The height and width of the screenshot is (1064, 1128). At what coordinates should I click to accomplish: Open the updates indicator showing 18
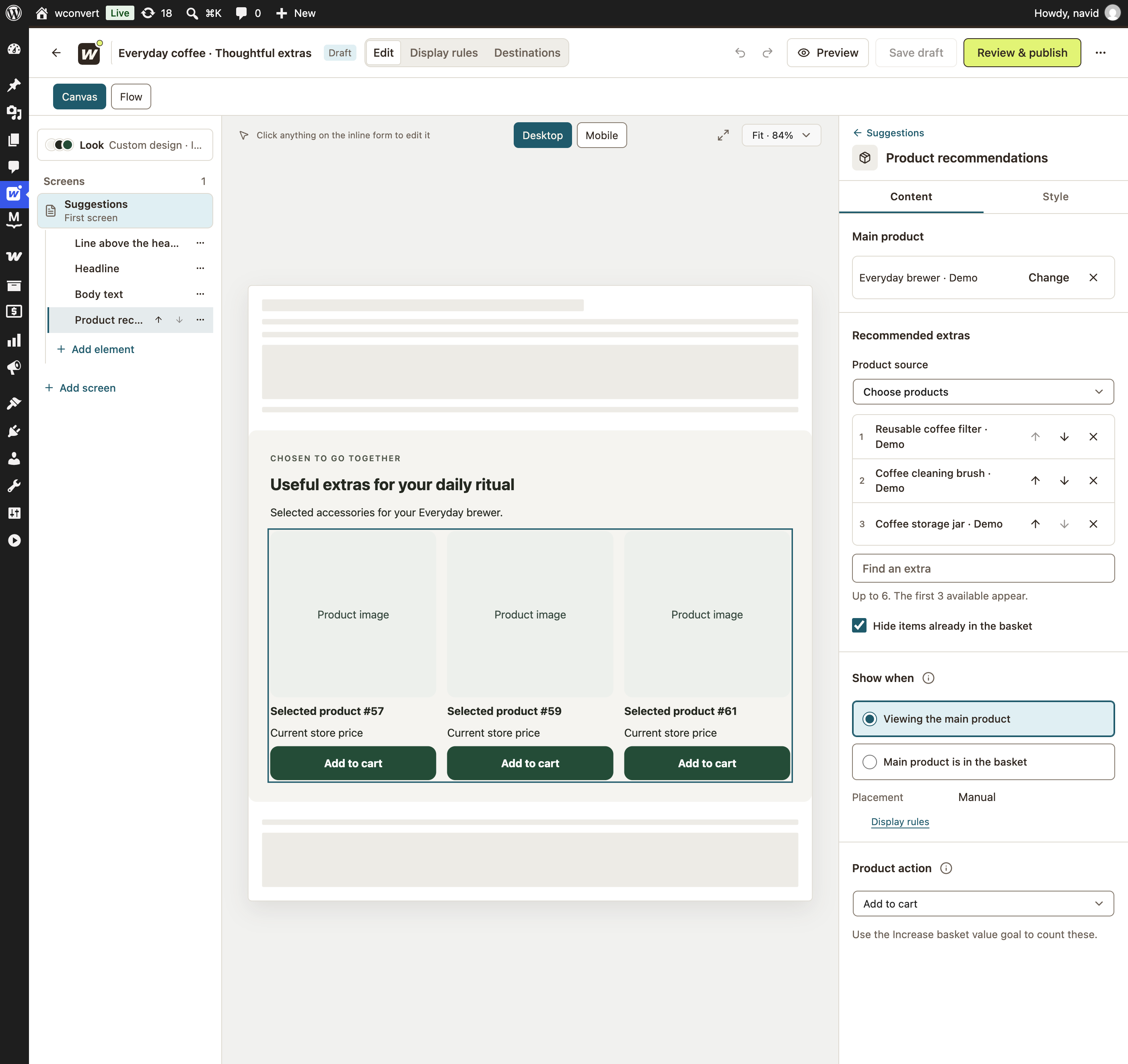click(x=156, y=13)
